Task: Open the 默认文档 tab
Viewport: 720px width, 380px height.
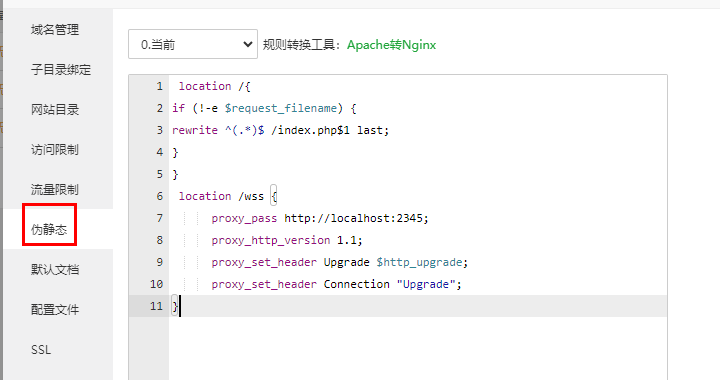Action: [55, 269]
